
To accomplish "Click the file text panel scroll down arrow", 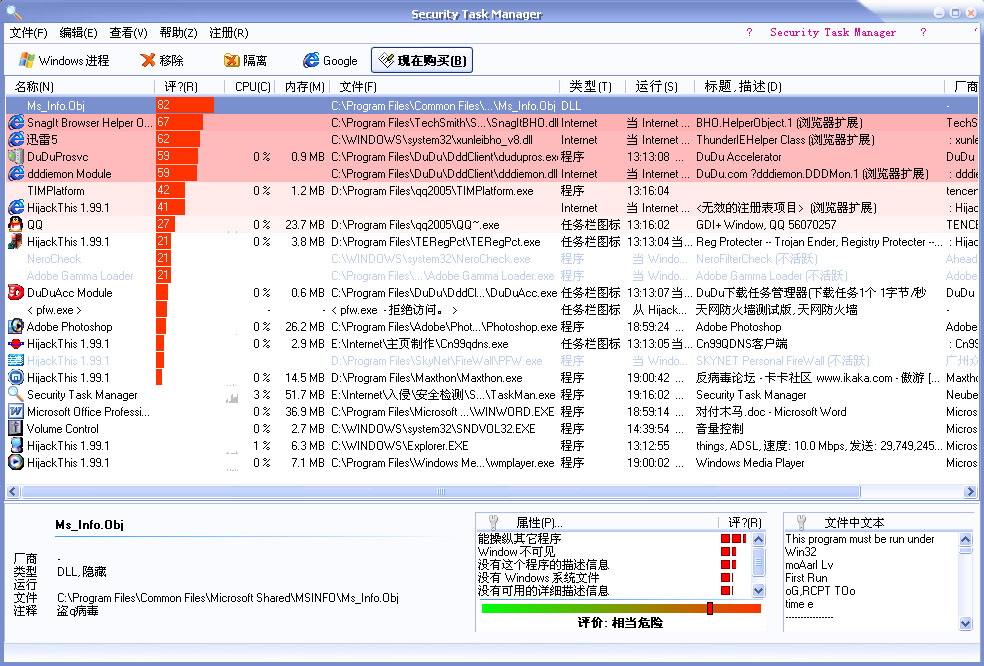I will [x=965, y=623].
